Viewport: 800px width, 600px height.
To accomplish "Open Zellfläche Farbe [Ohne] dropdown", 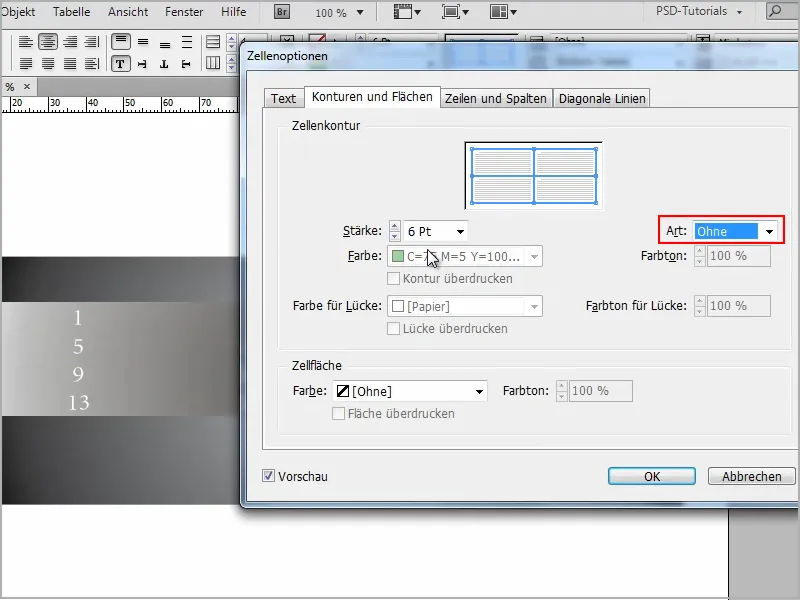I will pyautogui.click(x=410, y=391).
